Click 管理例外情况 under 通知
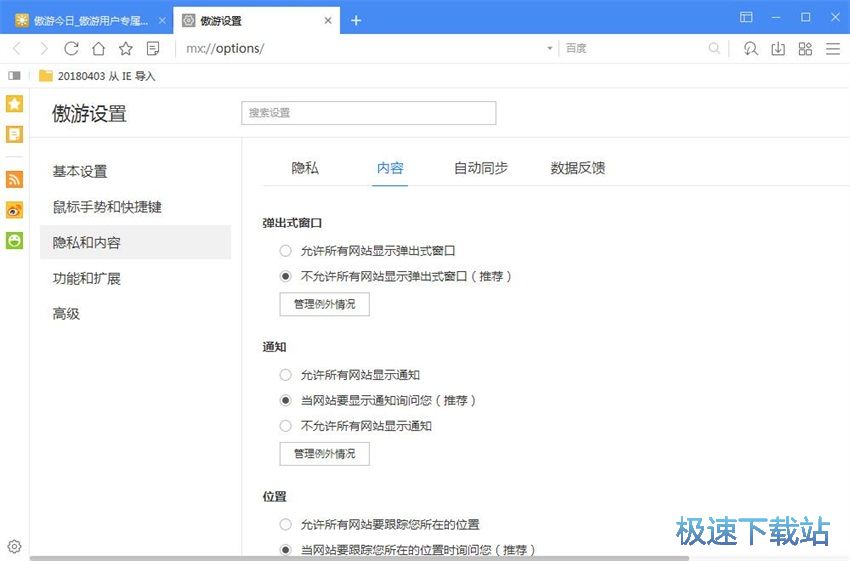850x561 pixels. coord(325,454)
